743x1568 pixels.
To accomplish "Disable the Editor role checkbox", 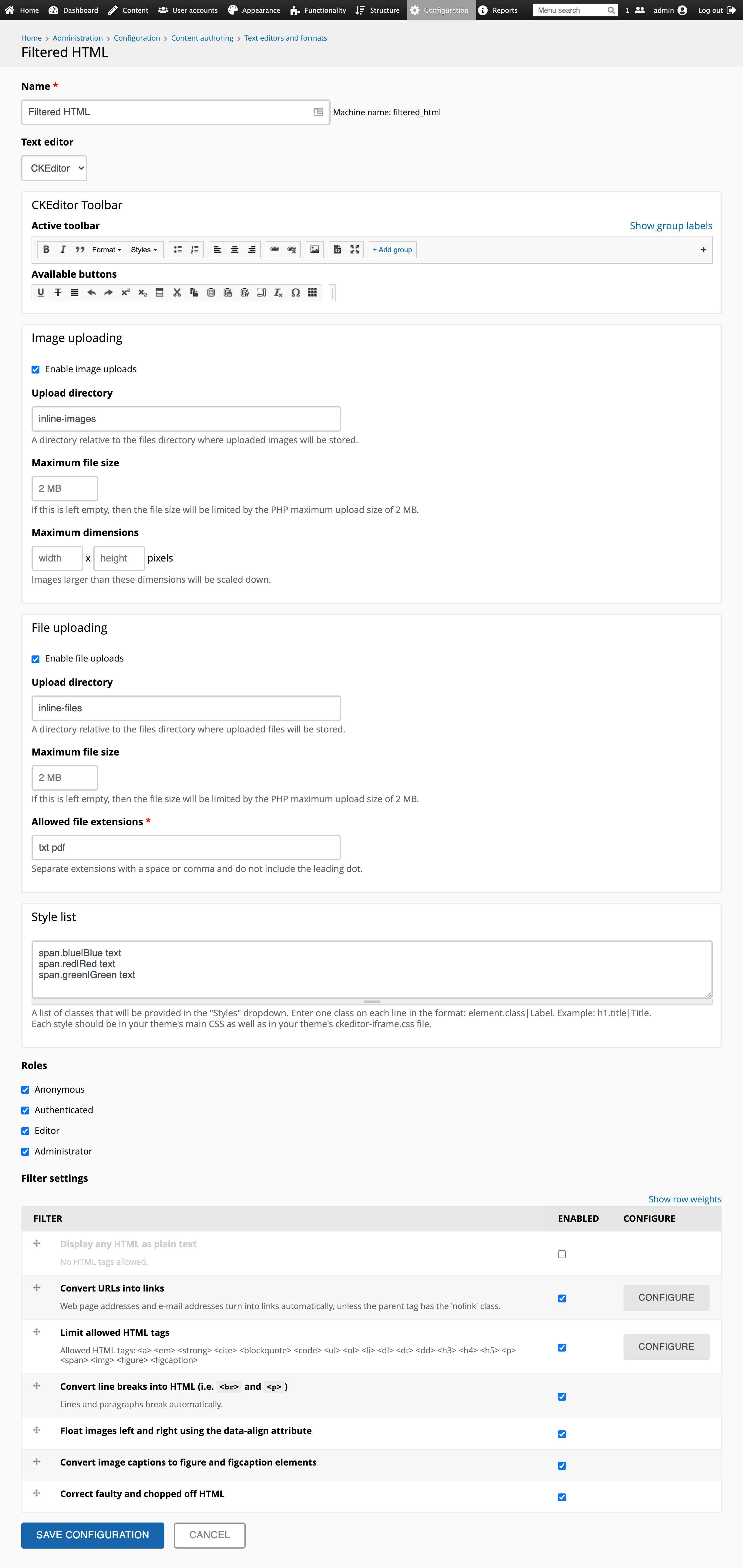I will [x=25, y=1130].
